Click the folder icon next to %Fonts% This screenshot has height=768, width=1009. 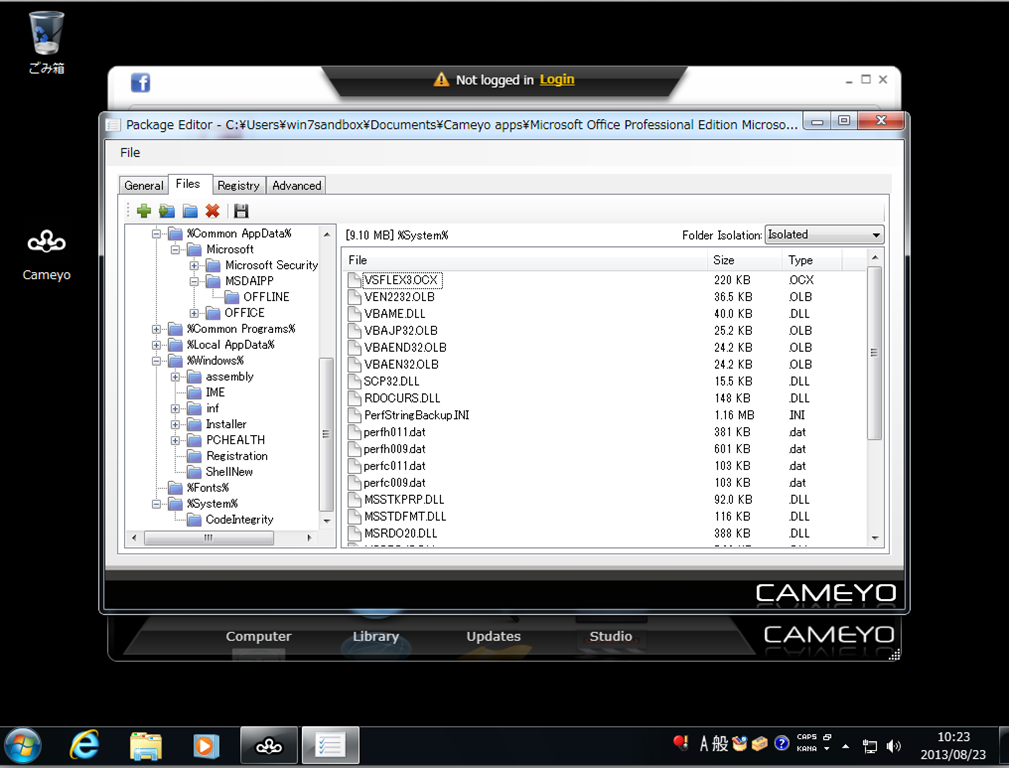click(175, 488)
